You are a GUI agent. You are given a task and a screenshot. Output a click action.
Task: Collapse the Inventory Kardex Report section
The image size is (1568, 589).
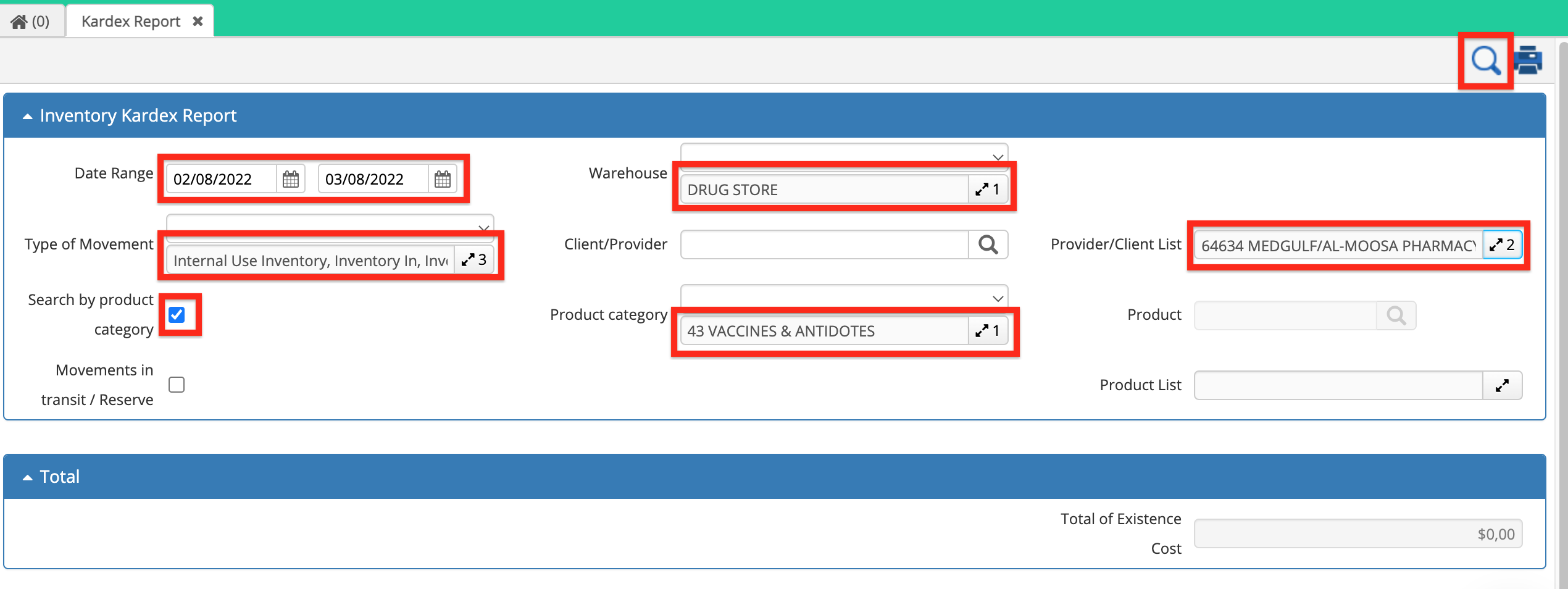[x=27, y=115]
